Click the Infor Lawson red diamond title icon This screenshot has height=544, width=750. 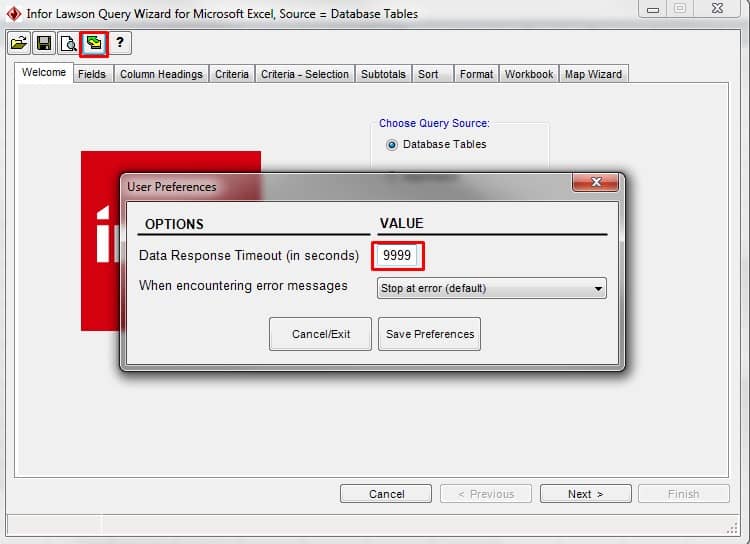14,13
